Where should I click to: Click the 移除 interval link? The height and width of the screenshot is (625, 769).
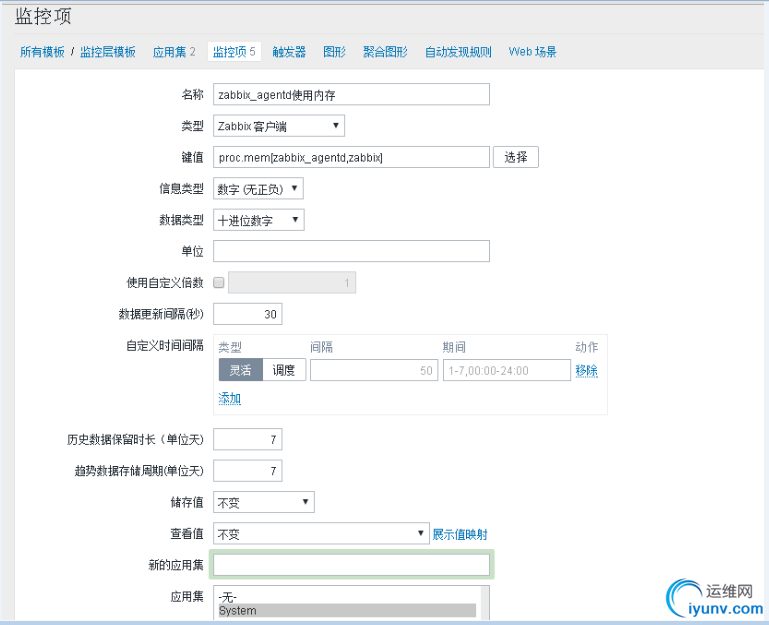[x=587, y=371]
